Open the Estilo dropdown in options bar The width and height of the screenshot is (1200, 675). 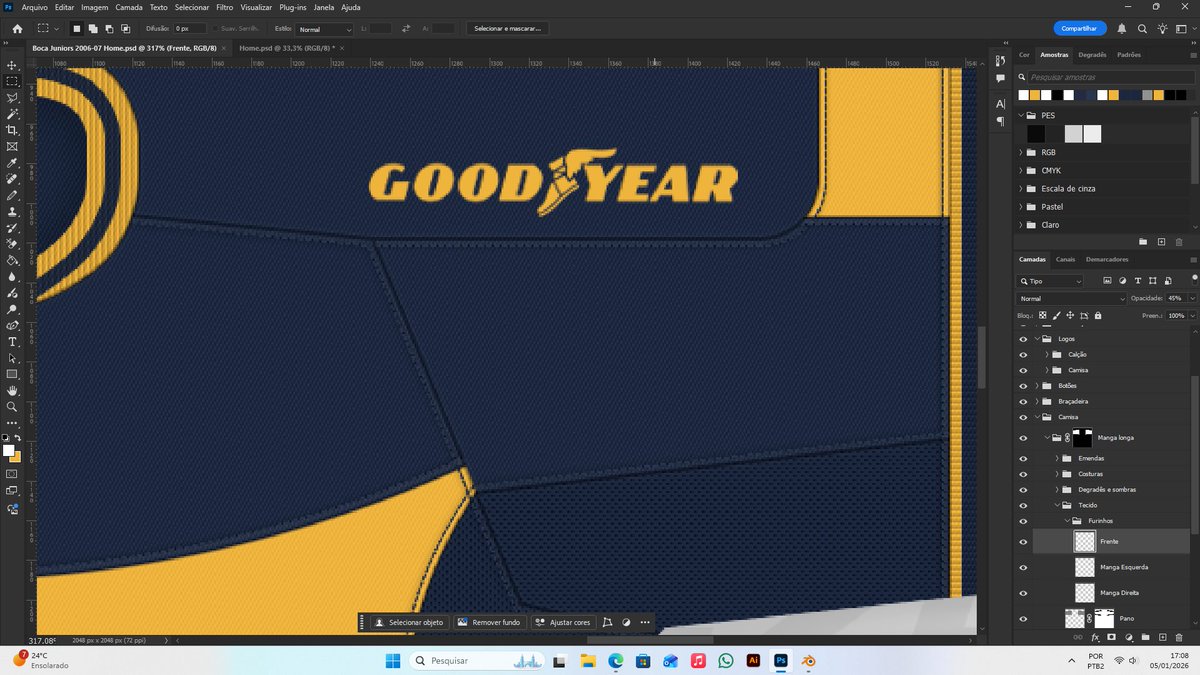pos(324,30)
